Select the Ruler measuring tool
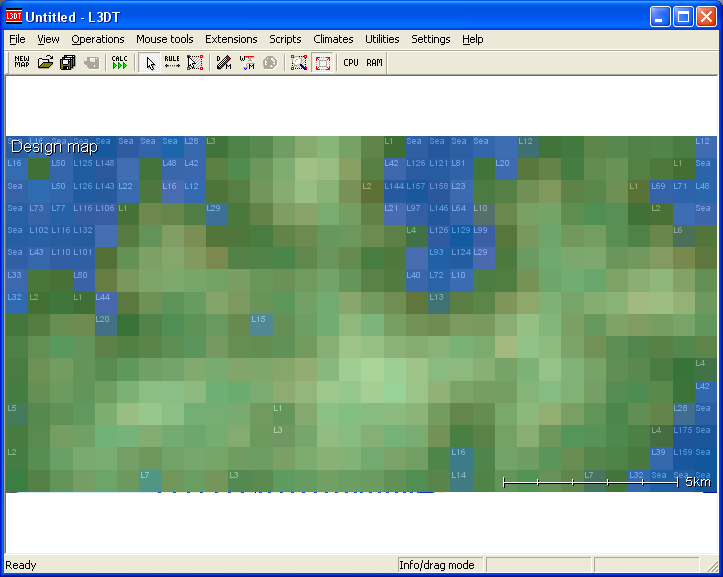The image size is (723, 577). pos(172,62)
